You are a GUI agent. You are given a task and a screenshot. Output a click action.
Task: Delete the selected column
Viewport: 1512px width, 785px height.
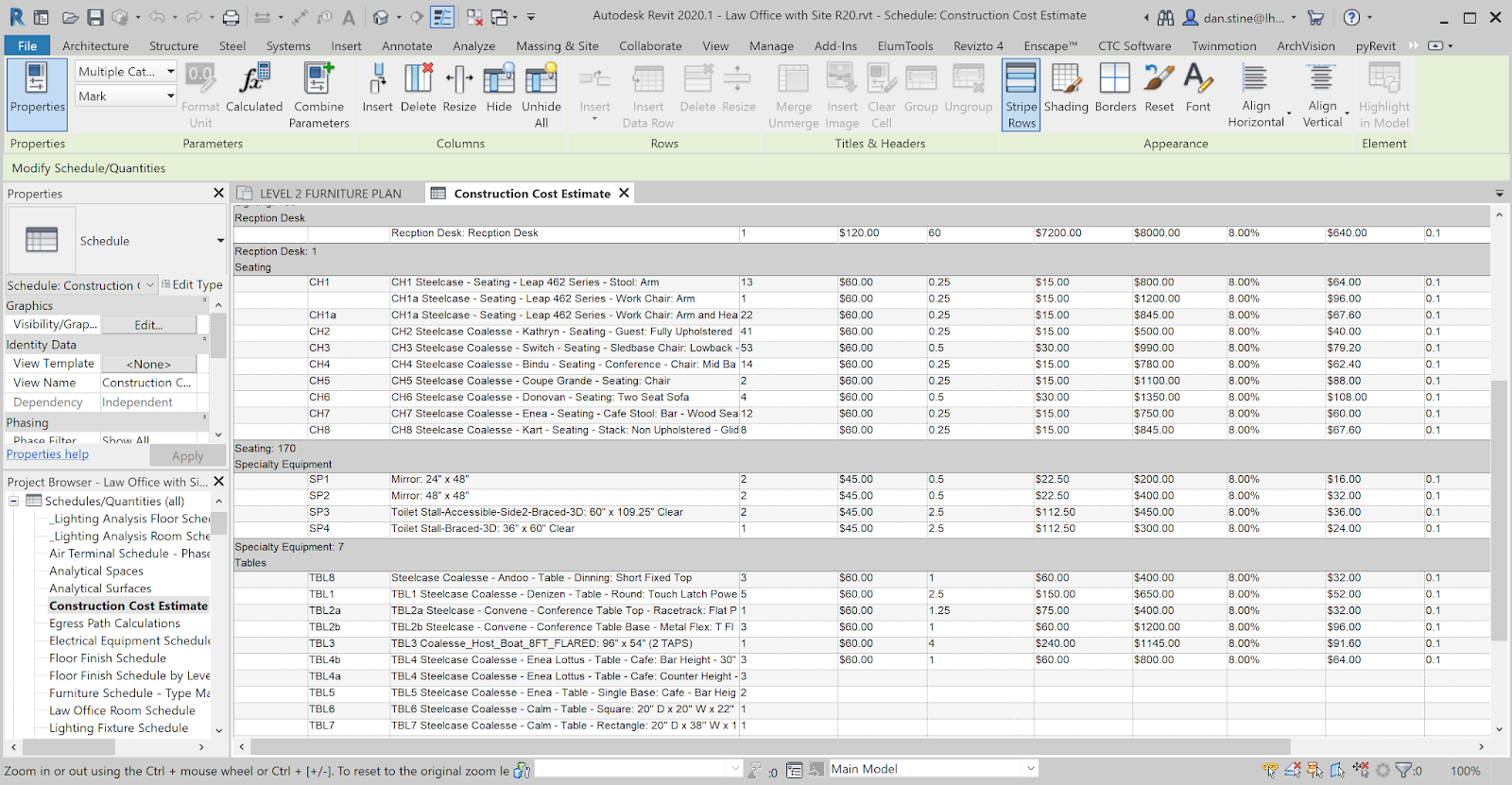pyautogui.click(x=418, y=90)
